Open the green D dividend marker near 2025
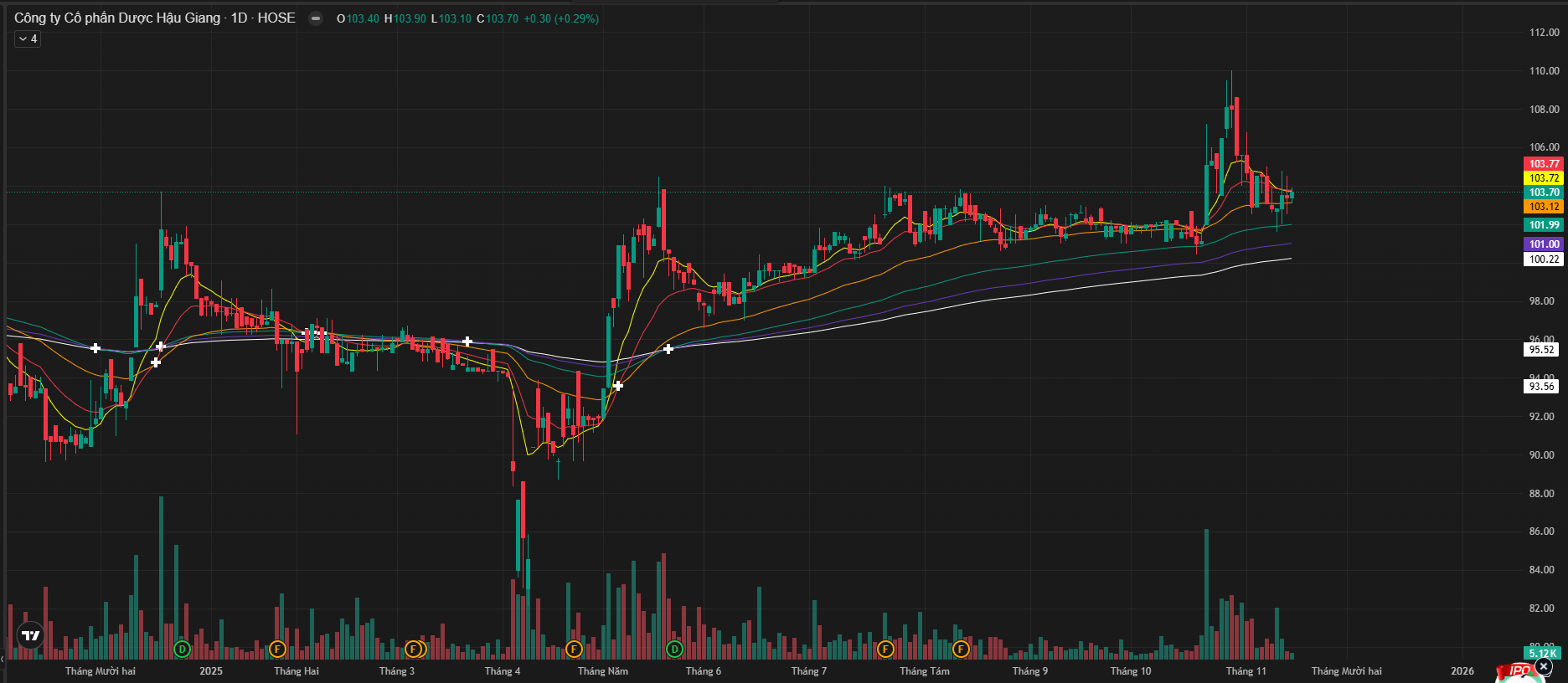Image resolution: width=1568 pixels, height=683 pixels. (x=182, y=649)
